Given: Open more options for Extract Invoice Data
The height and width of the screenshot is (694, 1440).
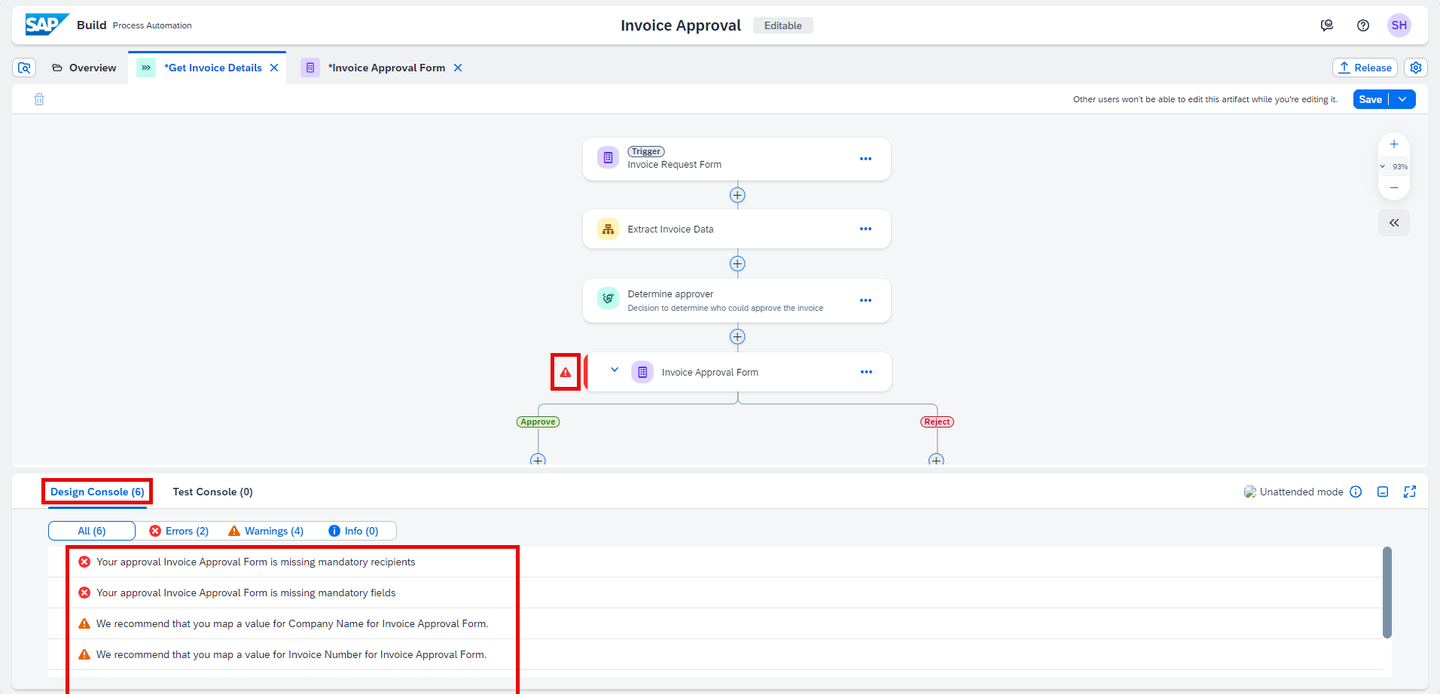Looking at the screenshot, I should [866, 229].
